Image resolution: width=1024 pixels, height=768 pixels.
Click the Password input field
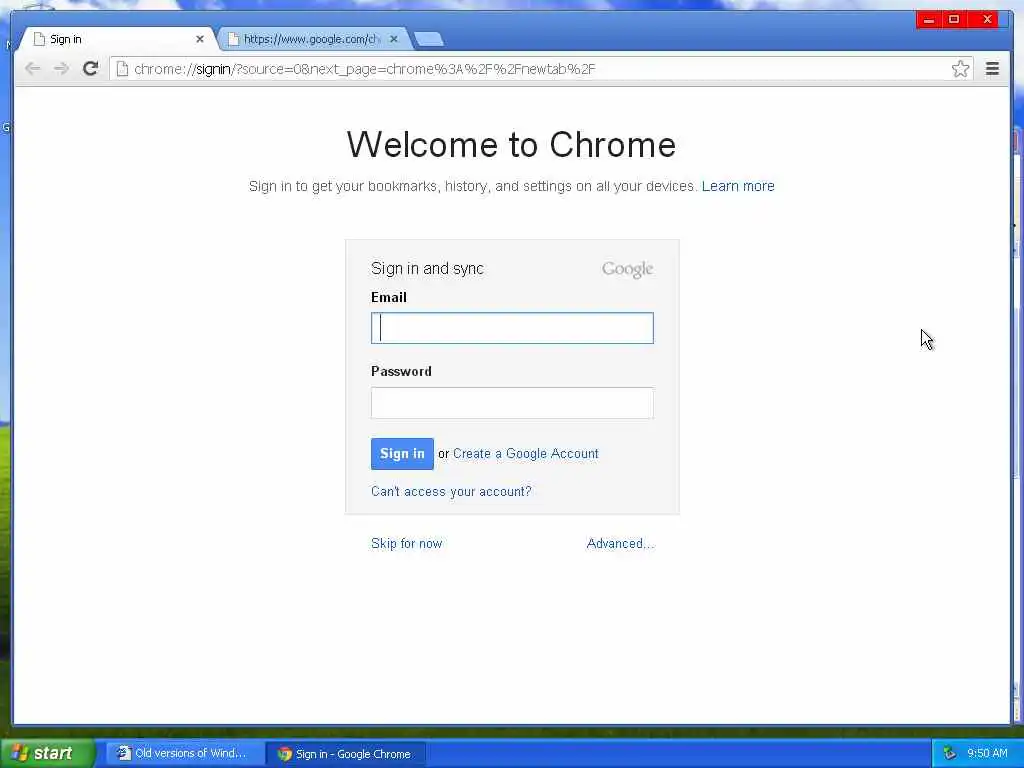click(x=512, y=403)
